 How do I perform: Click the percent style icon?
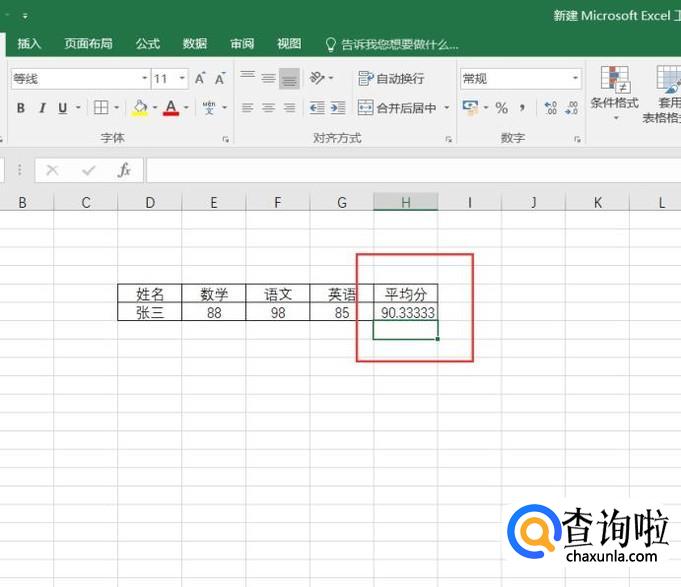tap(501, 108)
